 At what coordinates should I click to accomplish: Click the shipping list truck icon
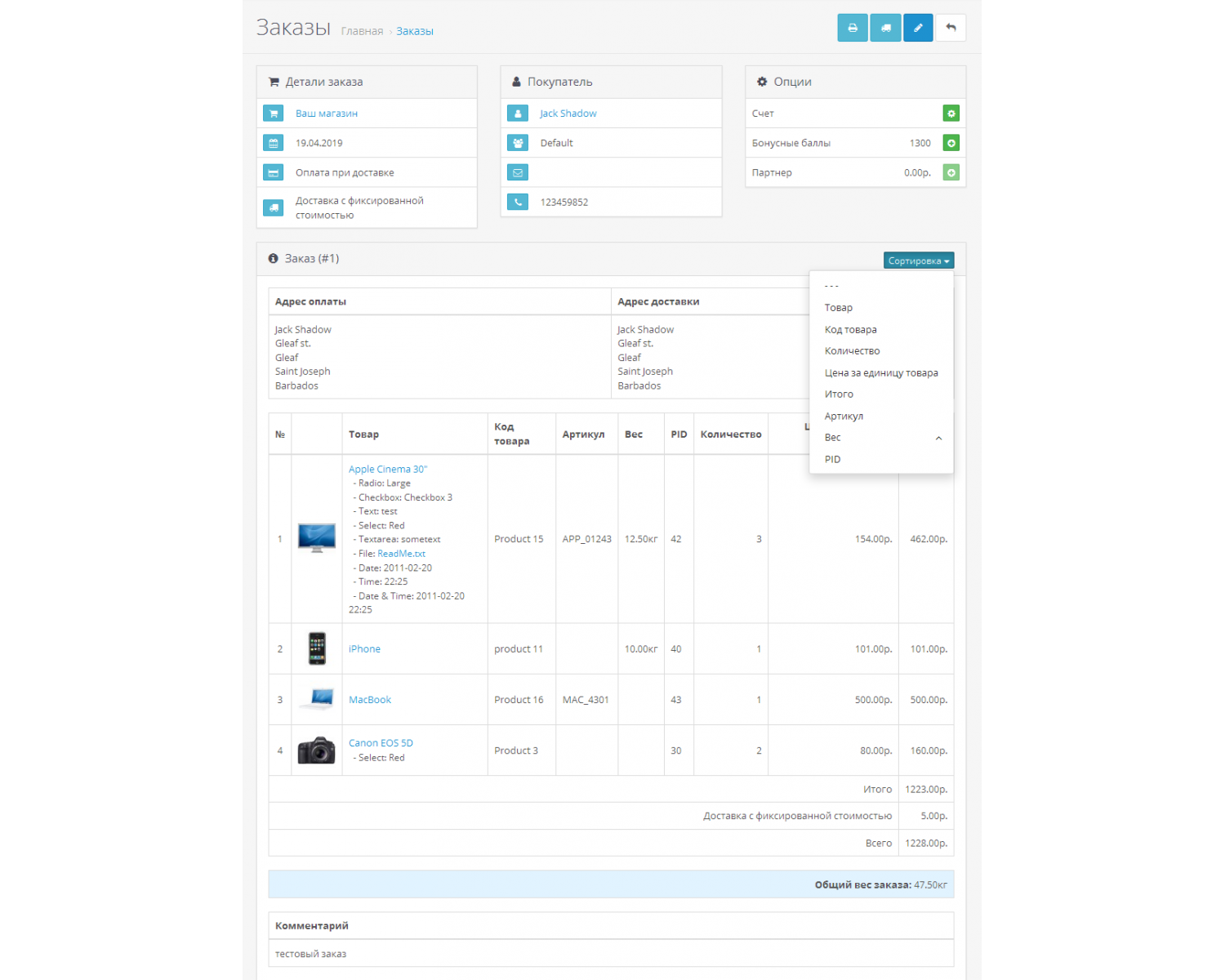point(885,28)
